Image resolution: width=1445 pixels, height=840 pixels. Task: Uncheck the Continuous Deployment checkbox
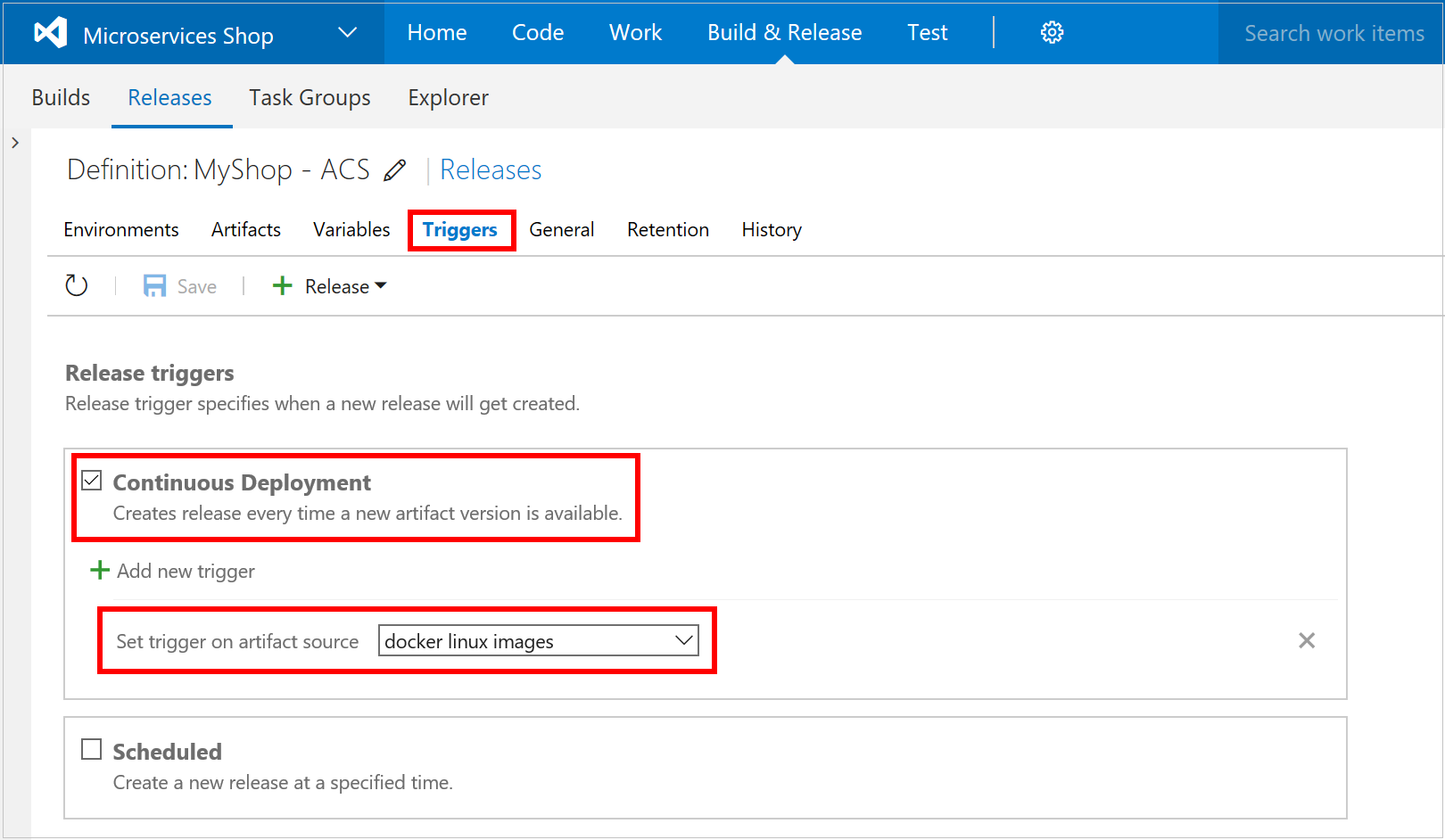pos(91,480)
